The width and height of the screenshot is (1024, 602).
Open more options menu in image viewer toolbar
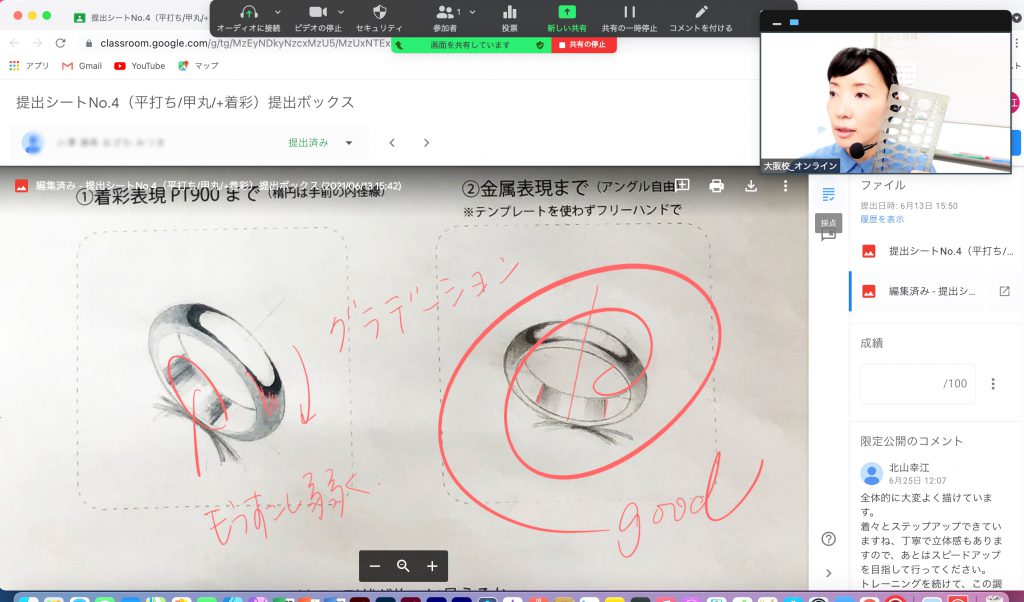[785, 186]
